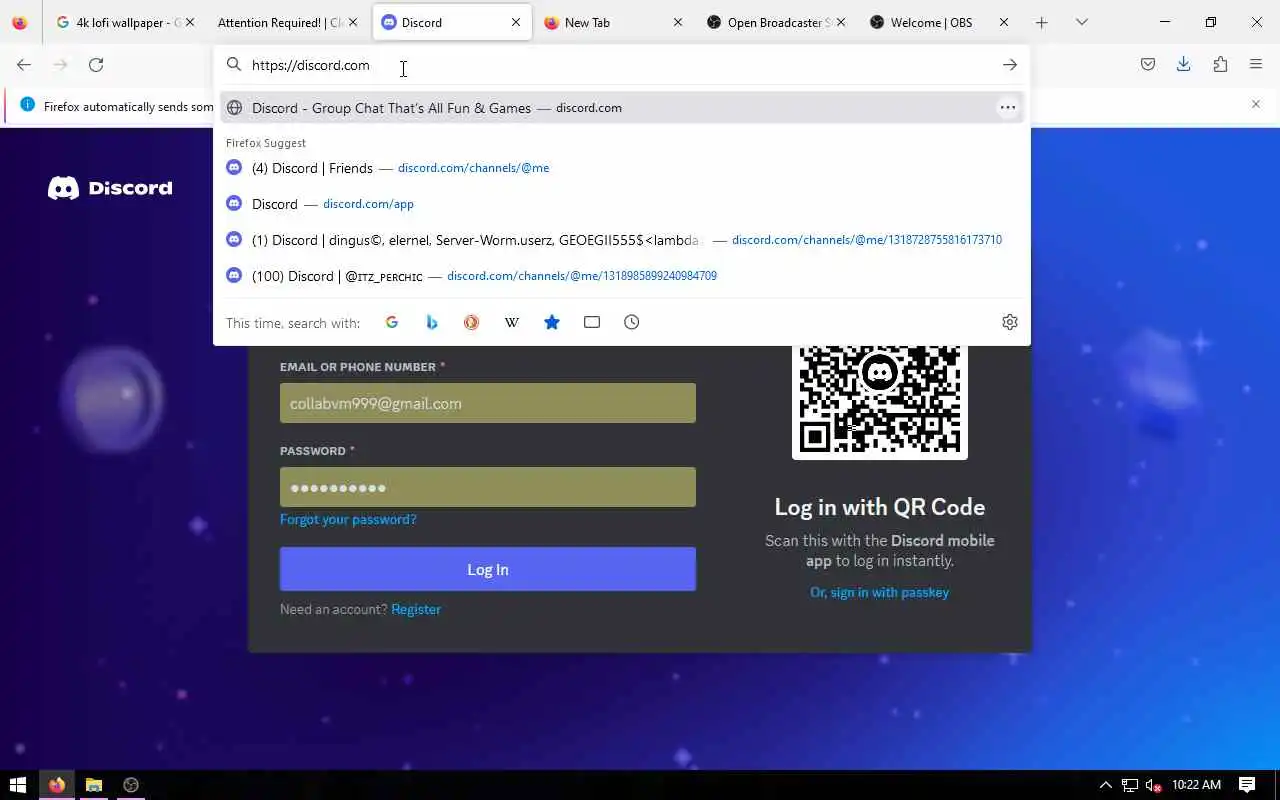Open the Windows notification center

(x=1247, y=785)
